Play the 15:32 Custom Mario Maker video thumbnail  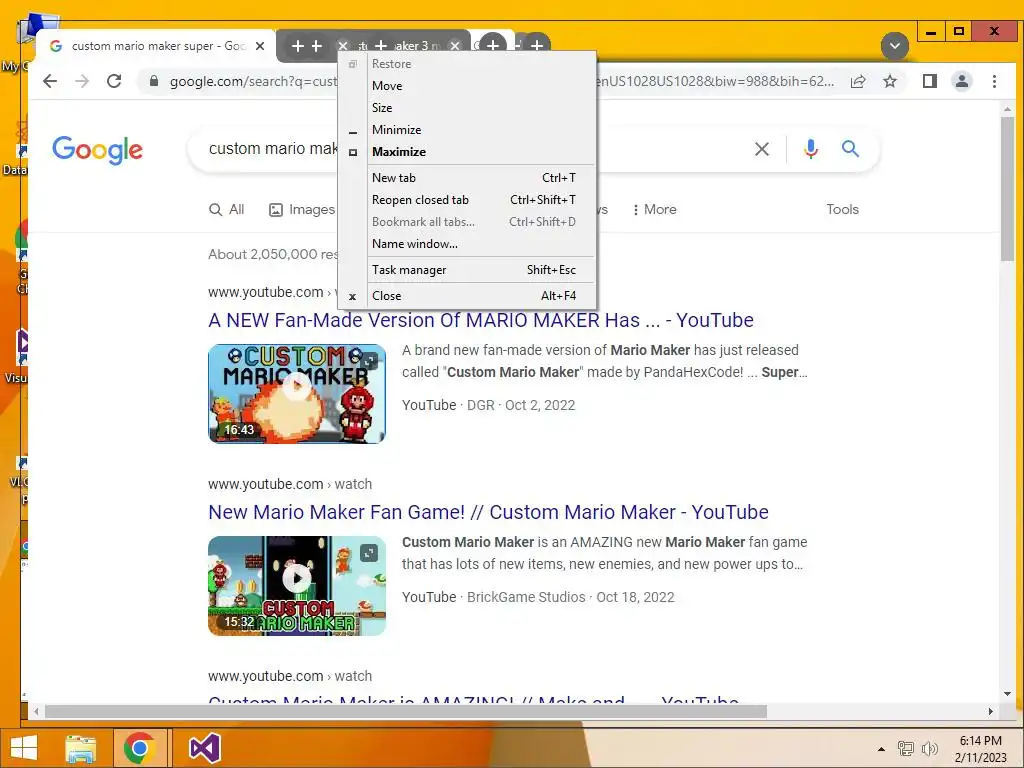[x=297, y=586]
